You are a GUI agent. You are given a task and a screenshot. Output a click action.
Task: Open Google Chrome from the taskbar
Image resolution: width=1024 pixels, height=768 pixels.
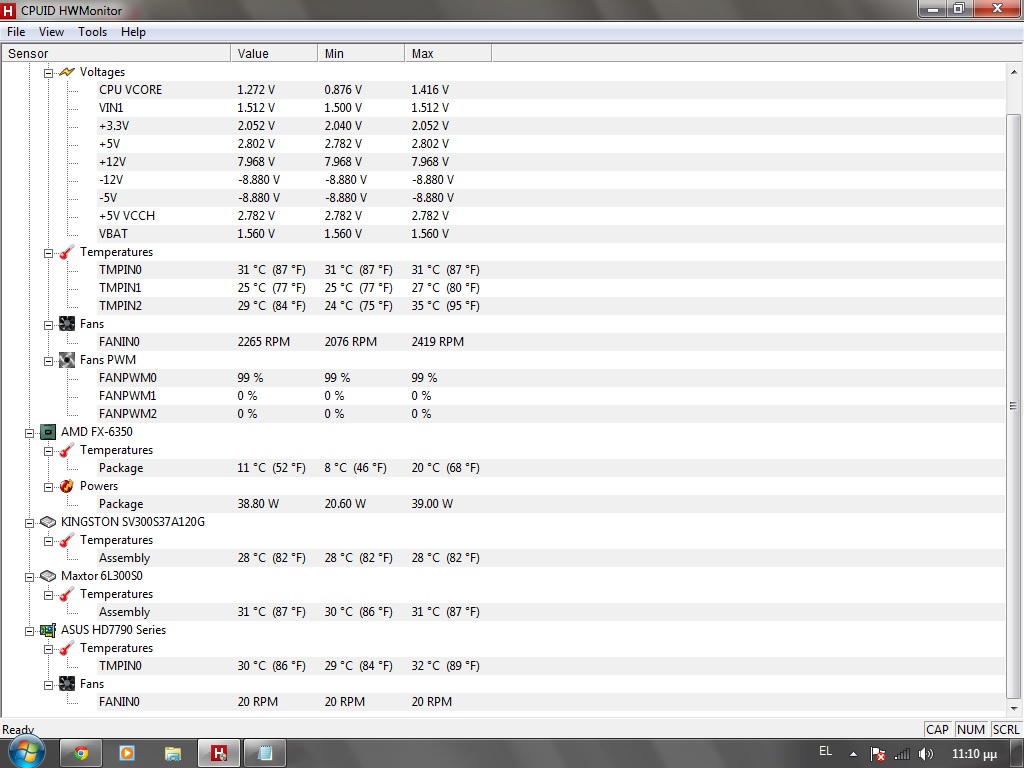[82, 753]
